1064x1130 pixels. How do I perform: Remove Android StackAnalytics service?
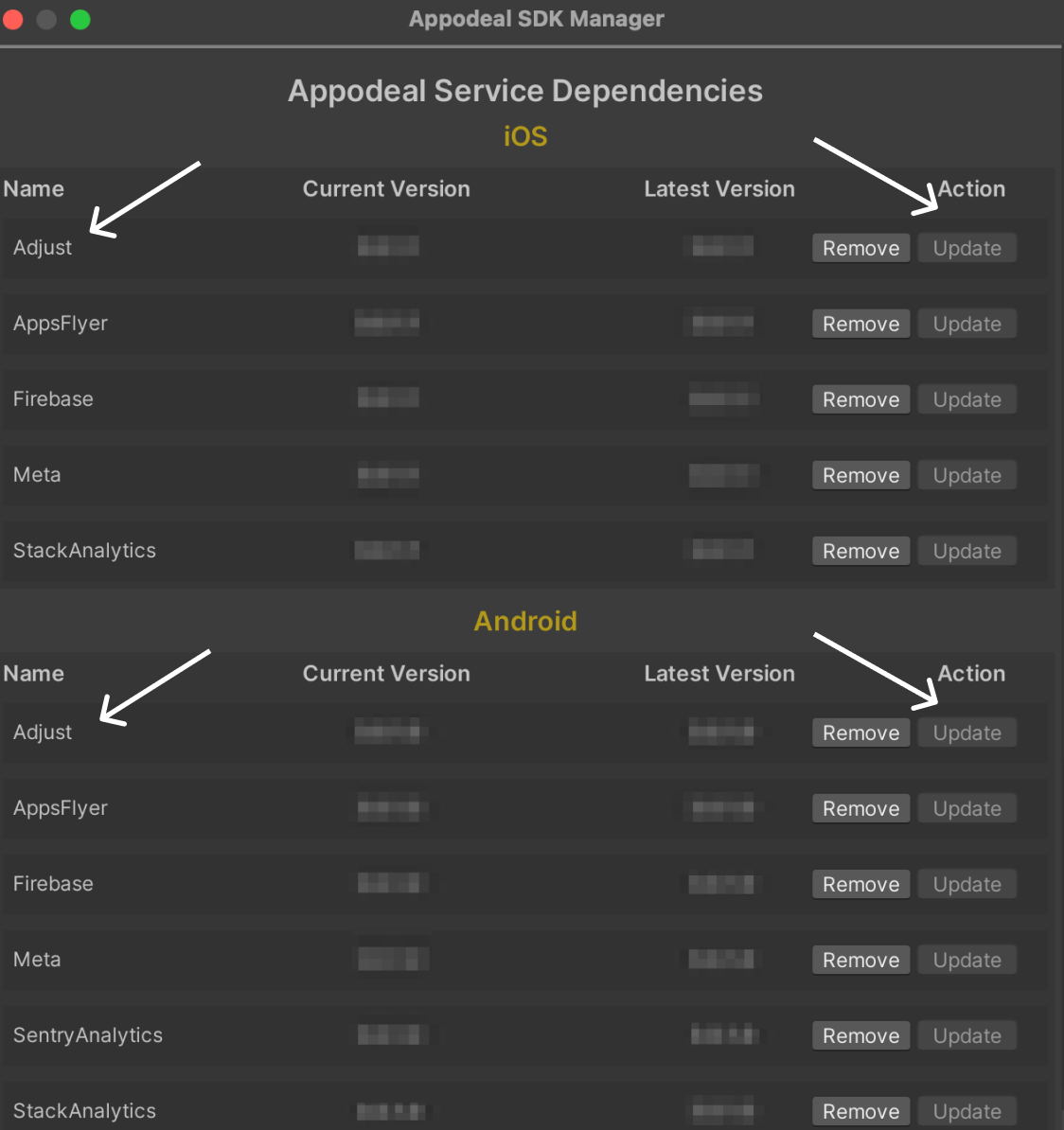coord(860,1111)
